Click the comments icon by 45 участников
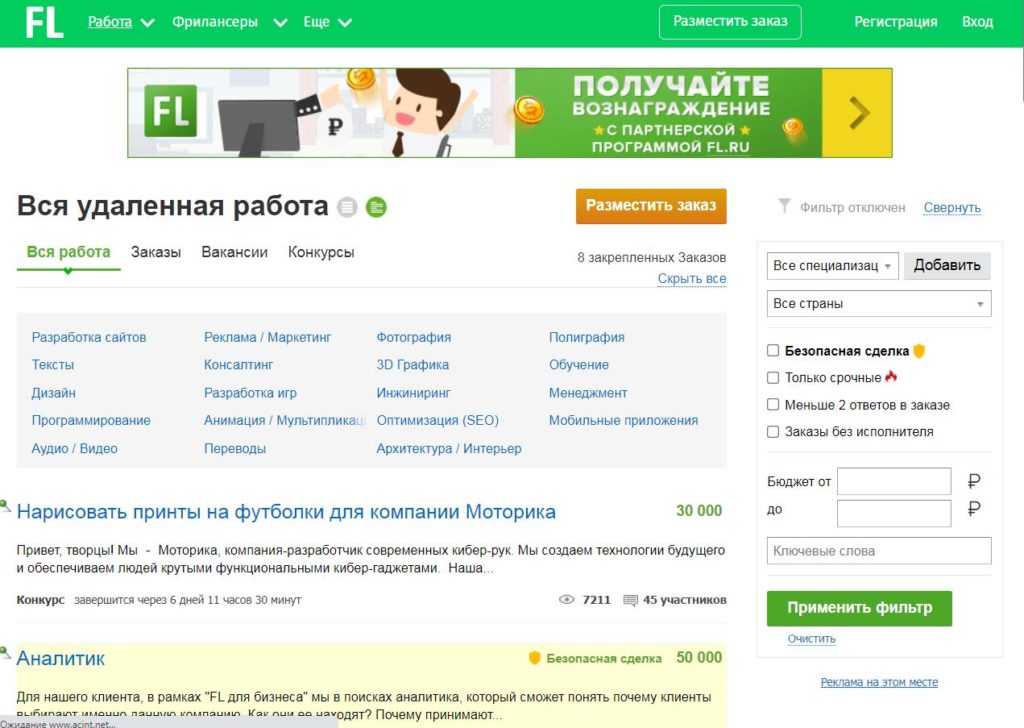The height and width of the screenshot is (728, 1024). pos(630,600)
